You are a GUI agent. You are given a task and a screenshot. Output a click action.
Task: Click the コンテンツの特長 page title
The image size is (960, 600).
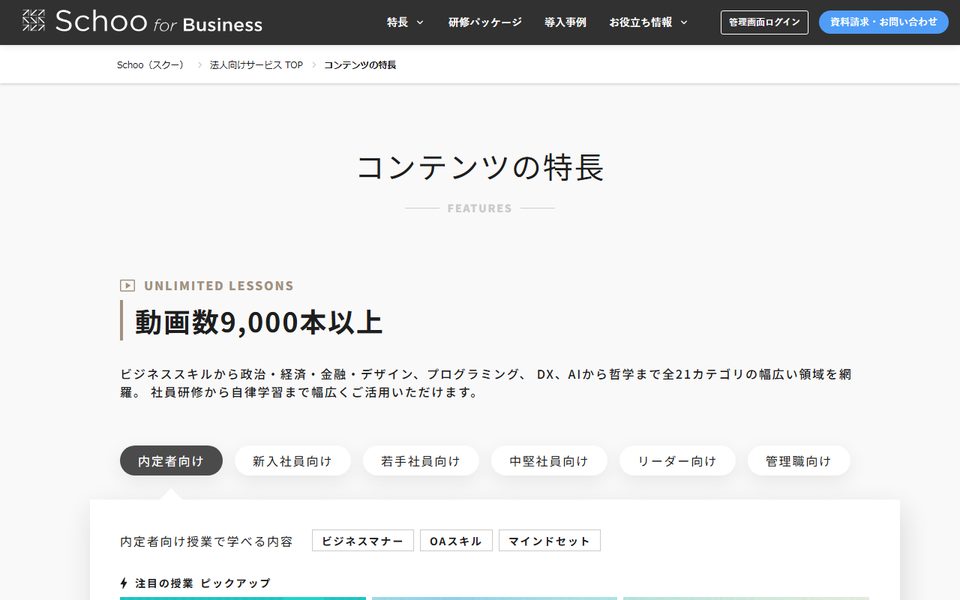[480, 167]
